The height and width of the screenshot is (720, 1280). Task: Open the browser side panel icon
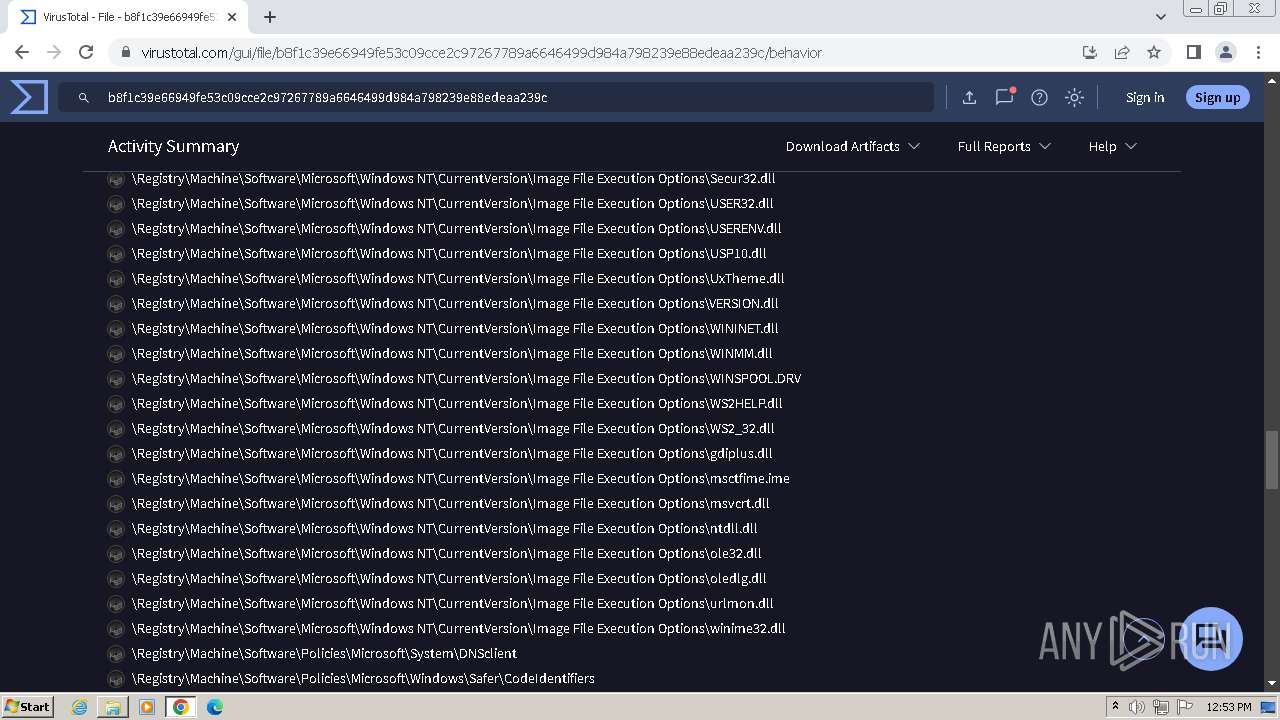pos(1193,52)
